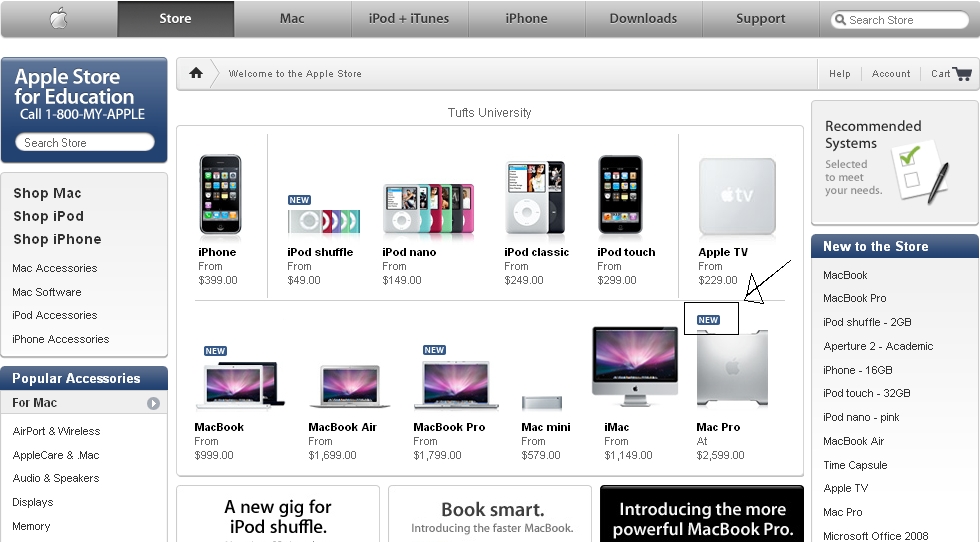Open iPhone Accessories link

tap(61, 339)
